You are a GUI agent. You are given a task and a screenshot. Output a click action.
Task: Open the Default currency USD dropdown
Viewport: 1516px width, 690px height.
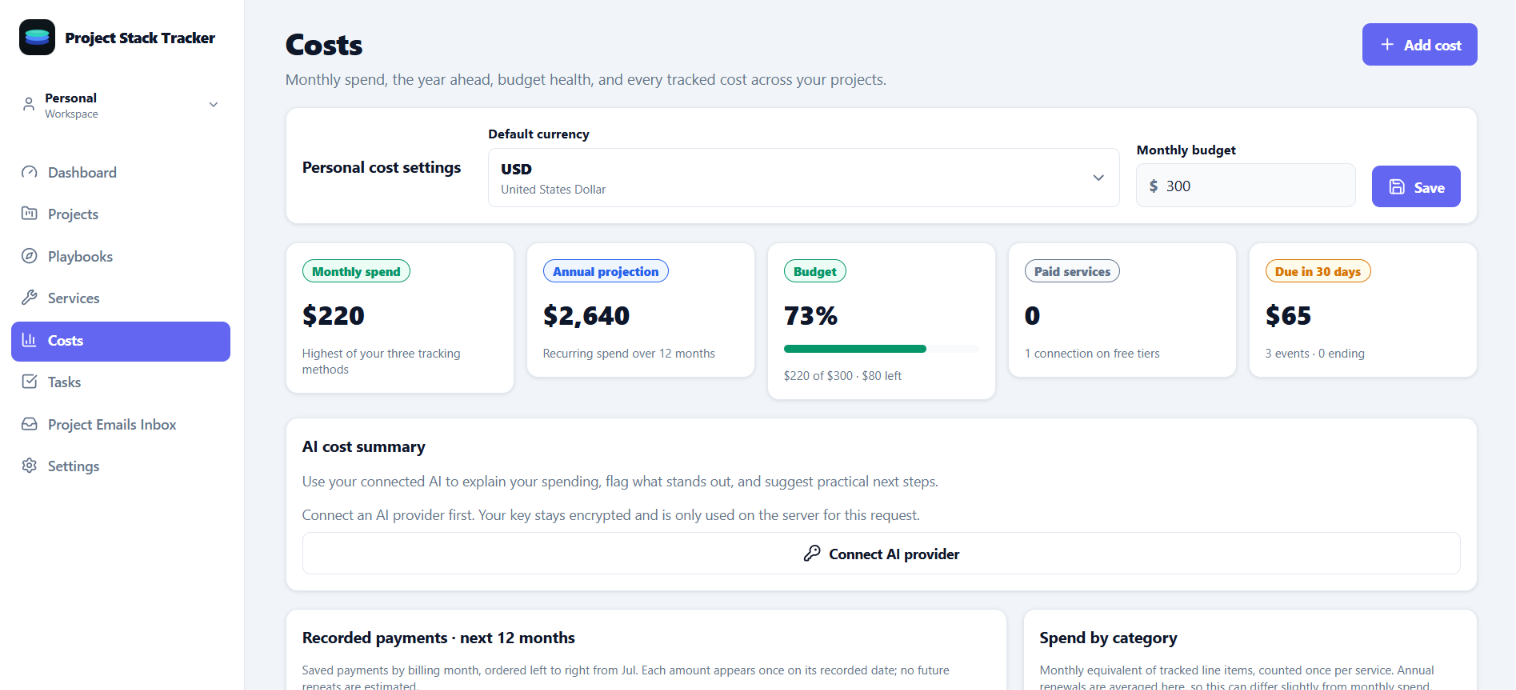pyautogui.click(x=803, y=178)
